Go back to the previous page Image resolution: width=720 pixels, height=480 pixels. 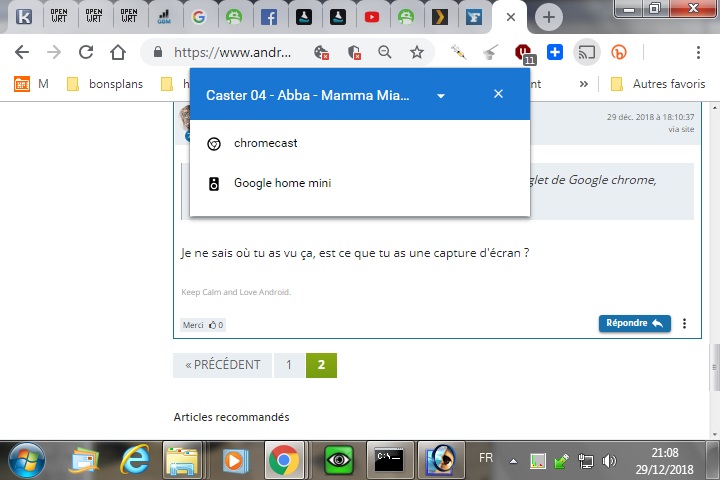(x=22, y=52)
